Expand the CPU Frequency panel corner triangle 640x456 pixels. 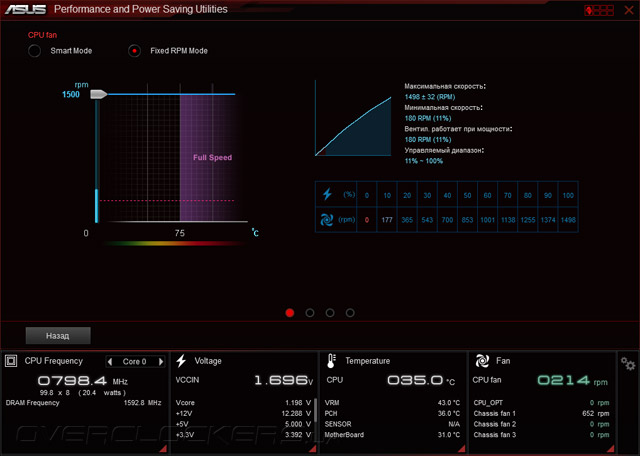[x=163, y=449]
